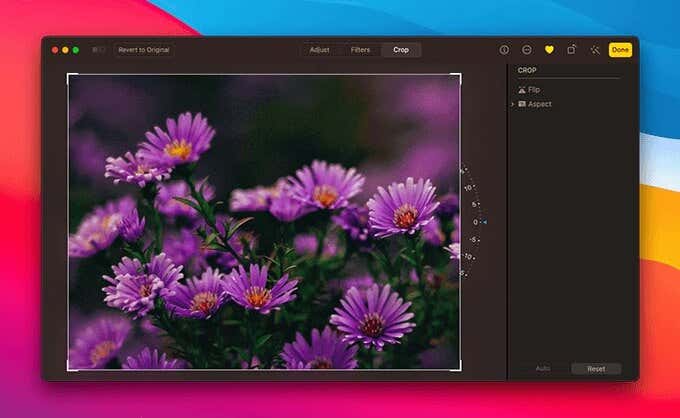Click the straighten dial at 0
The height and width of the screenshot is (418, 680).
[x=476, y=222]
